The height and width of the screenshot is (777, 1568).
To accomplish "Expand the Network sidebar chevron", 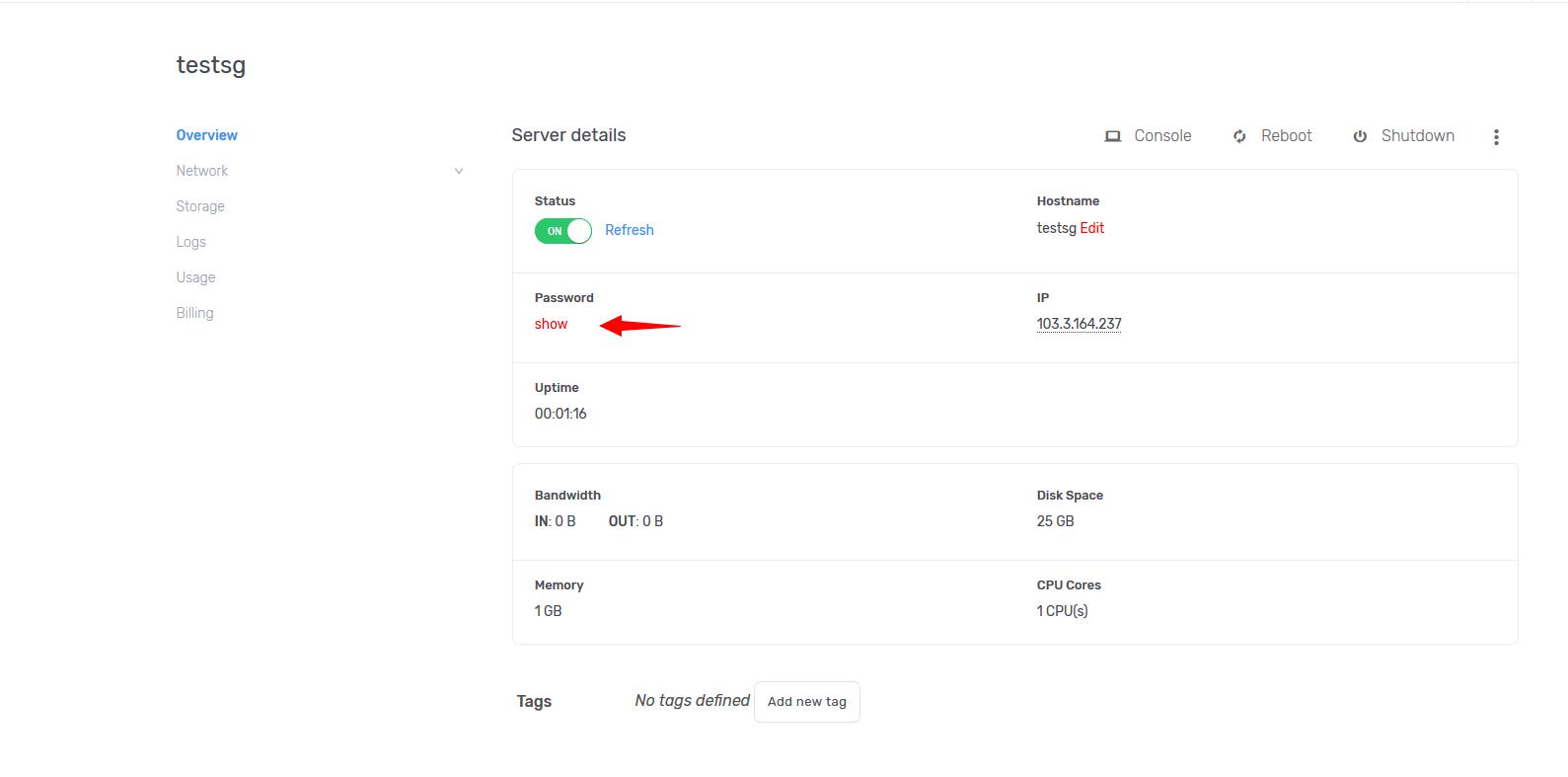I will (459, 171).
